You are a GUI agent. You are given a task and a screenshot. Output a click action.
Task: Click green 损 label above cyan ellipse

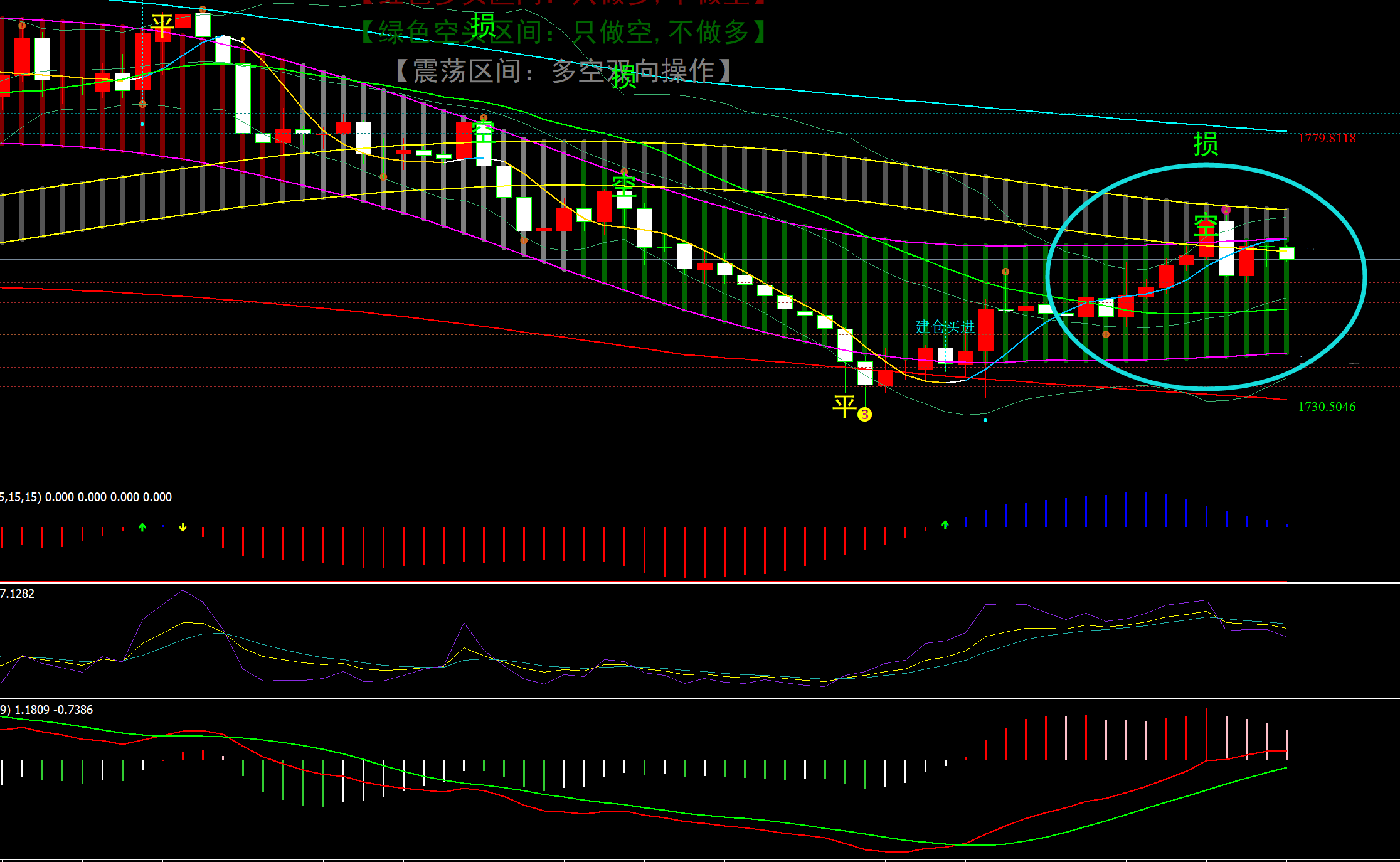point(1206,145)
